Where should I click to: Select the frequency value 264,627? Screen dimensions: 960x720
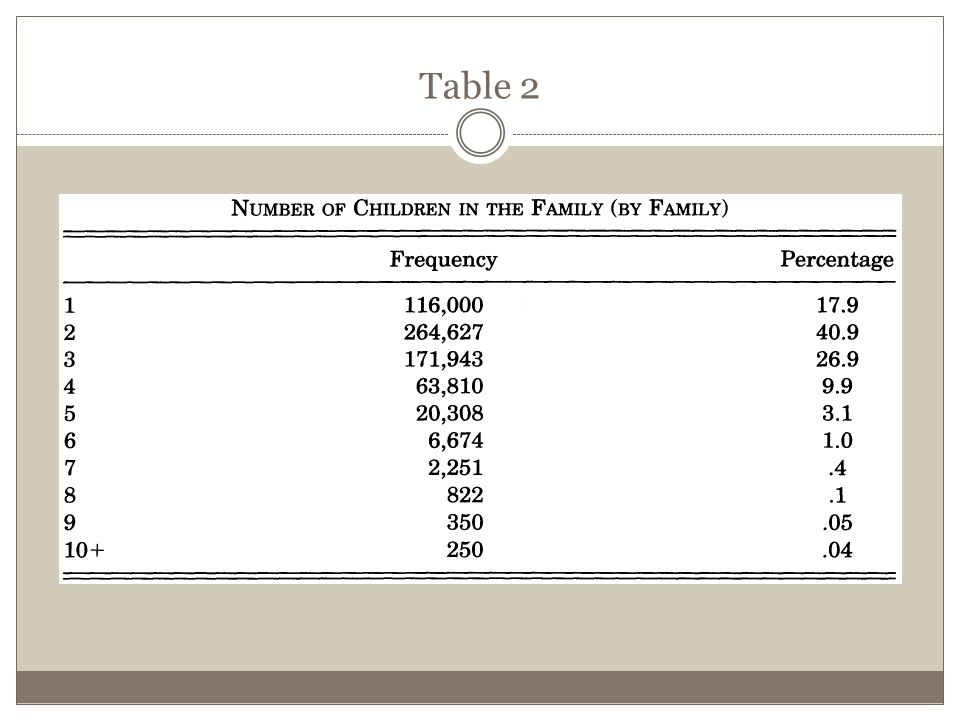pos(444,332)
